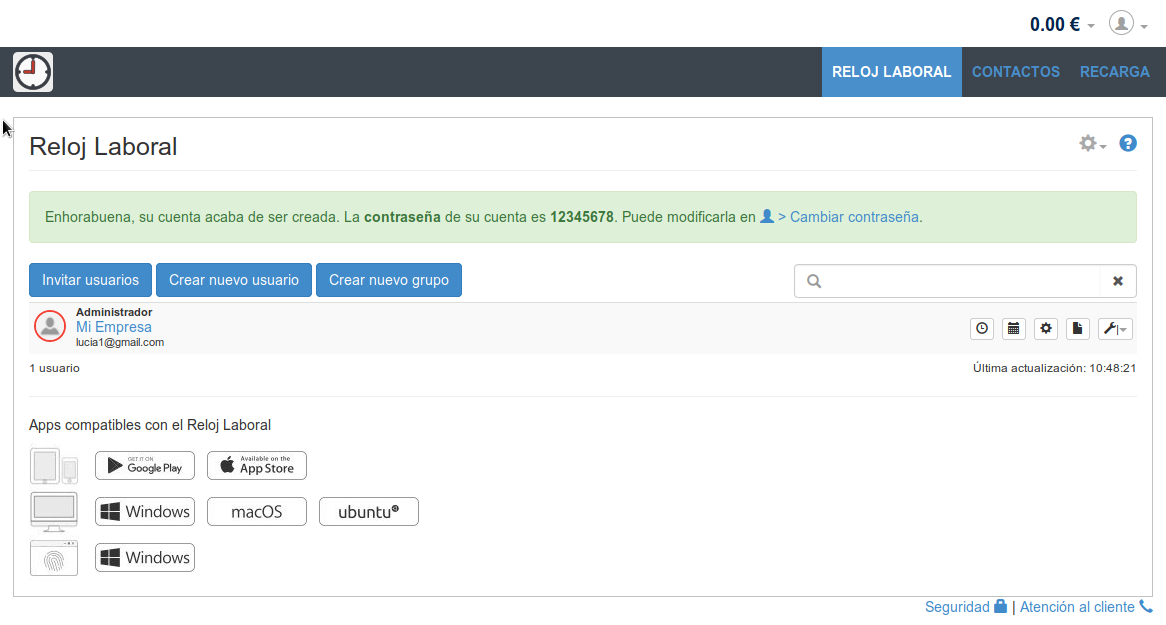The height and width of the screenshot is (625, 1166).
Task: Click the gear icon in the user row
Action: tap(1046, 328)
